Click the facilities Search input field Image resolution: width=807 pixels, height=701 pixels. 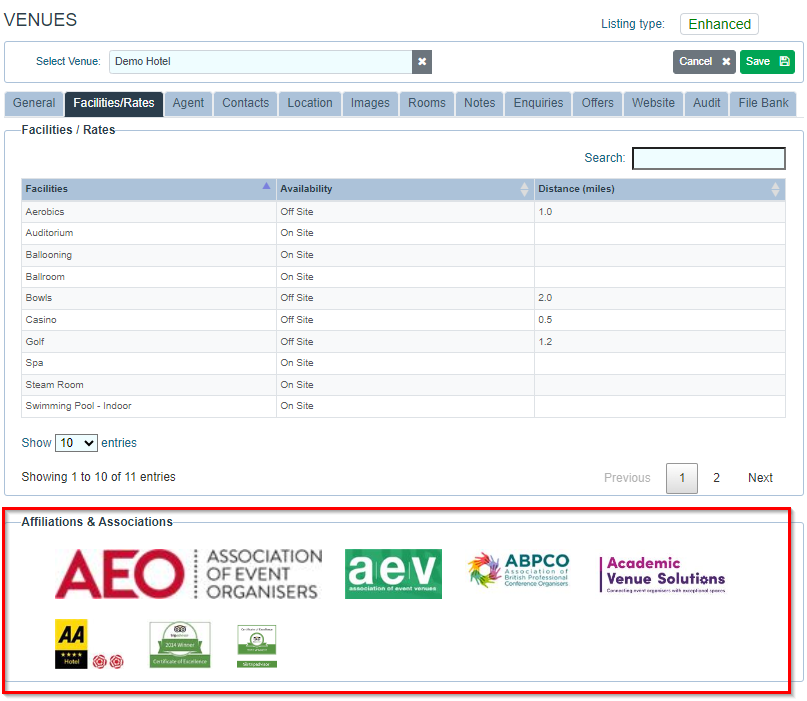709,158
